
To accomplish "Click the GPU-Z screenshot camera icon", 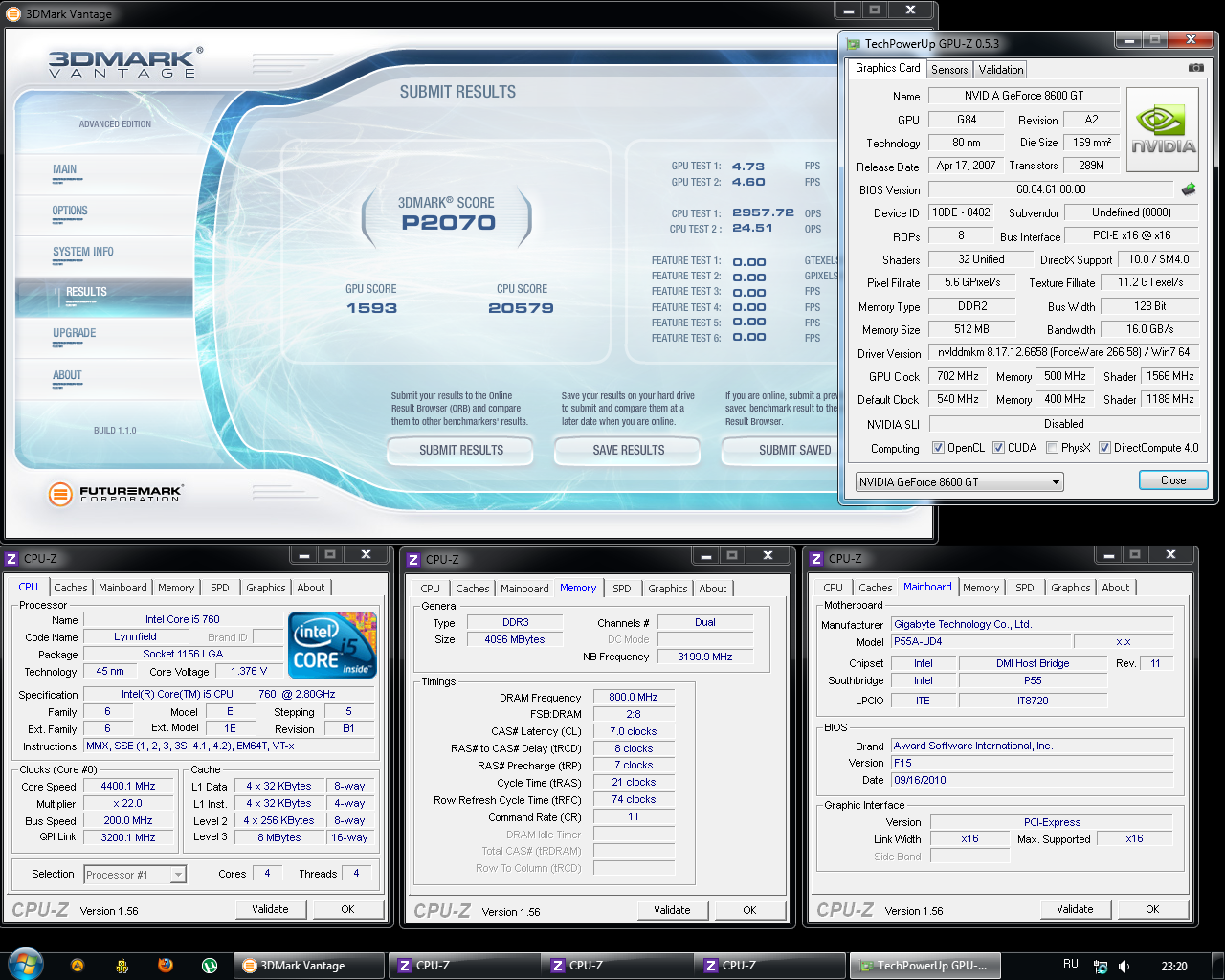I will point(1195,68).
